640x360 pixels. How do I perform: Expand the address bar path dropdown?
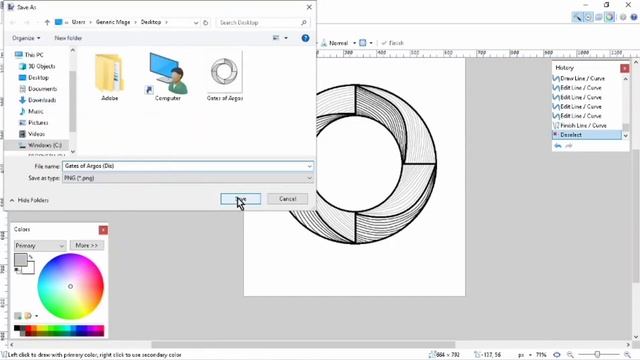196,22
